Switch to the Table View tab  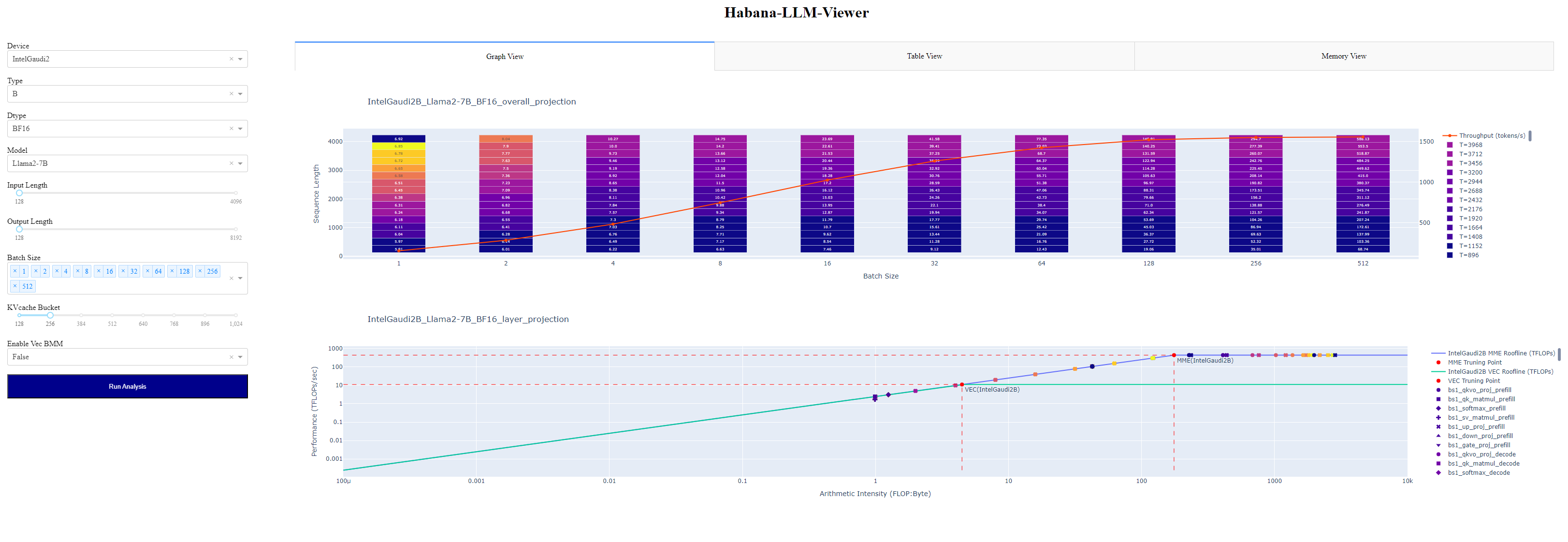tap(924, 56)
